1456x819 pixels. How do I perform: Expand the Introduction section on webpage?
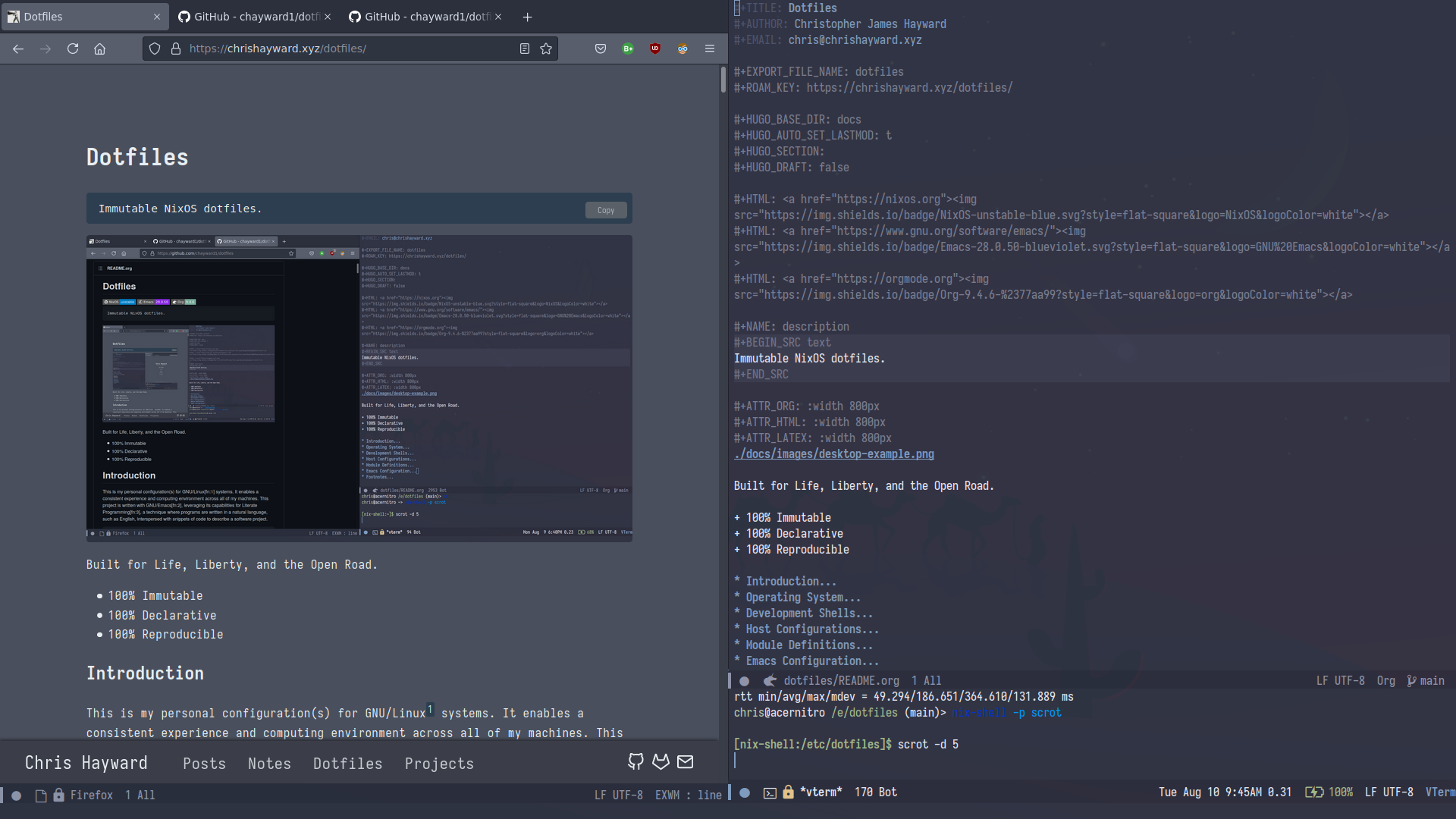(144, 672)
